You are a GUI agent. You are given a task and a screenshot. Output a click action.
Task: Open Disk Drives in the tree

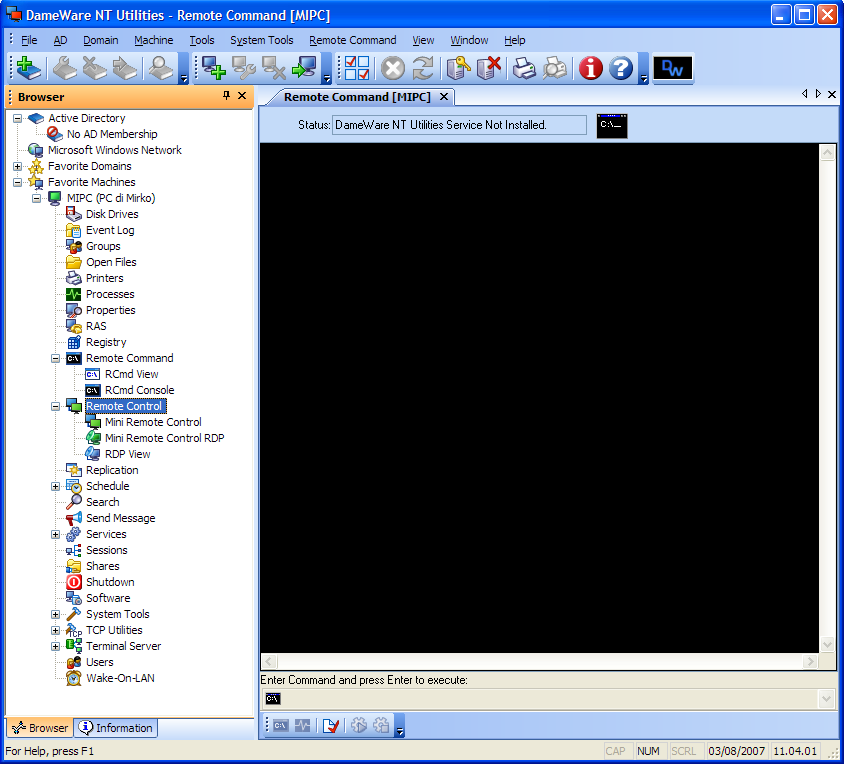click(112, 214)
